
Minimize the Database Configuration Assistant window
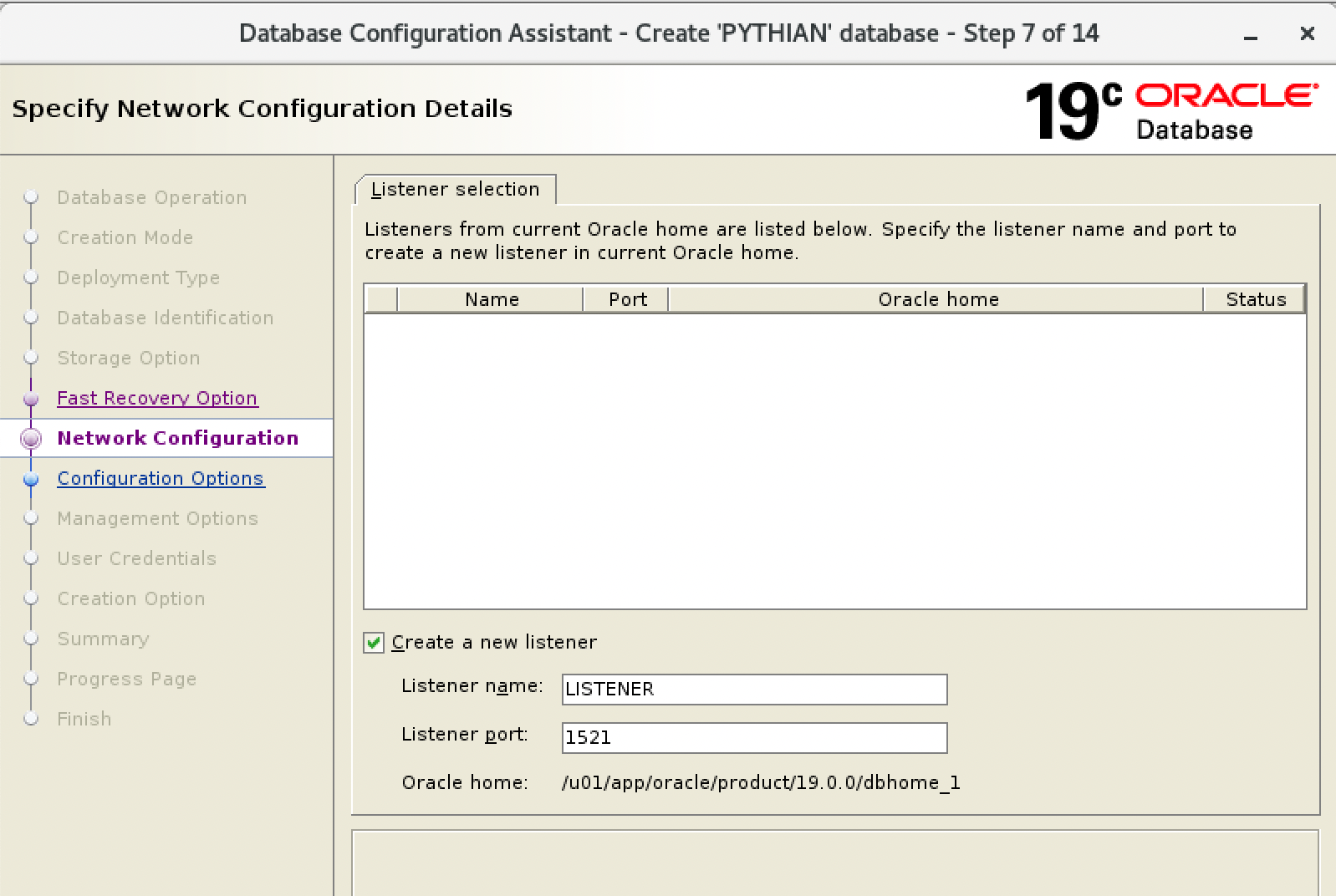[x=1251, y=35]
